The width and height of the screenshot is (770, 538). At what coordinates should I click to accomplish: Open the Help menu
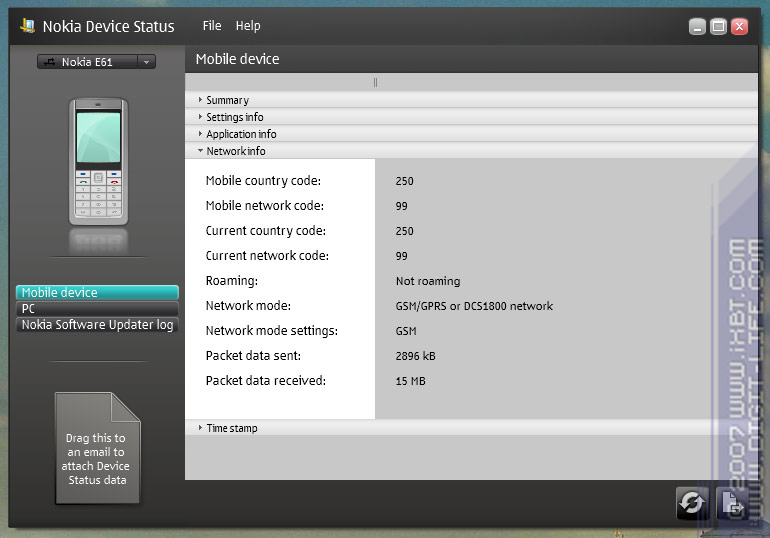[x=248, y=26]
